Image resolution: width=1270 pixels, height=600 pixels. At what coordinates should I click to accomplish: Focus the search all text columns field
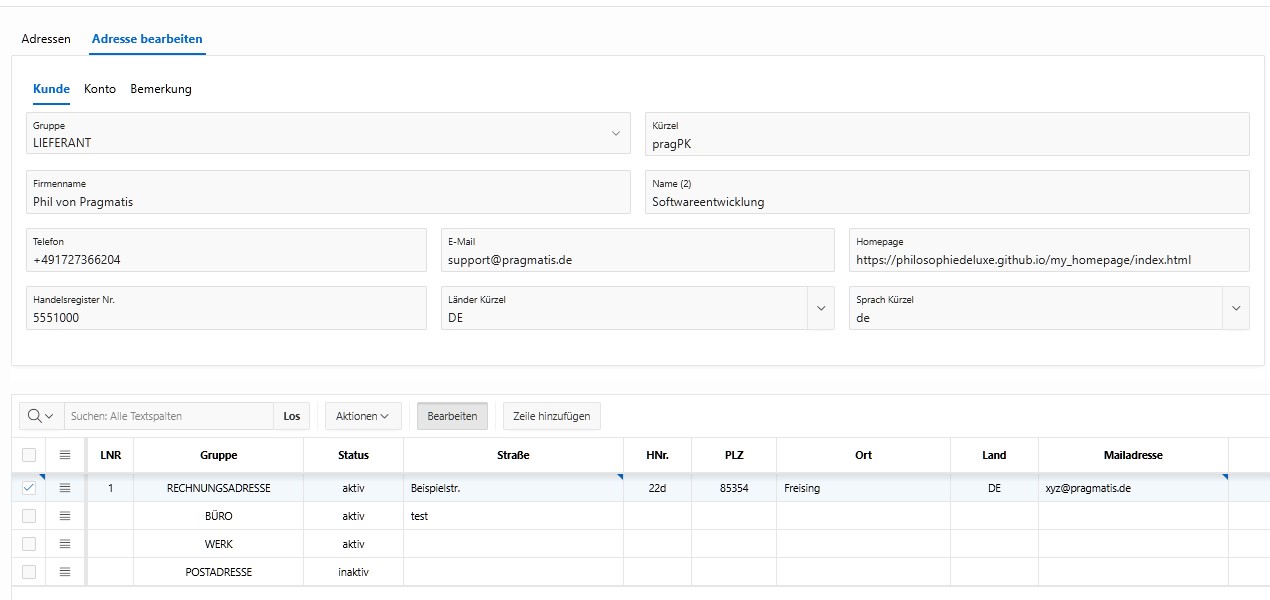click(x=169, y=416)
